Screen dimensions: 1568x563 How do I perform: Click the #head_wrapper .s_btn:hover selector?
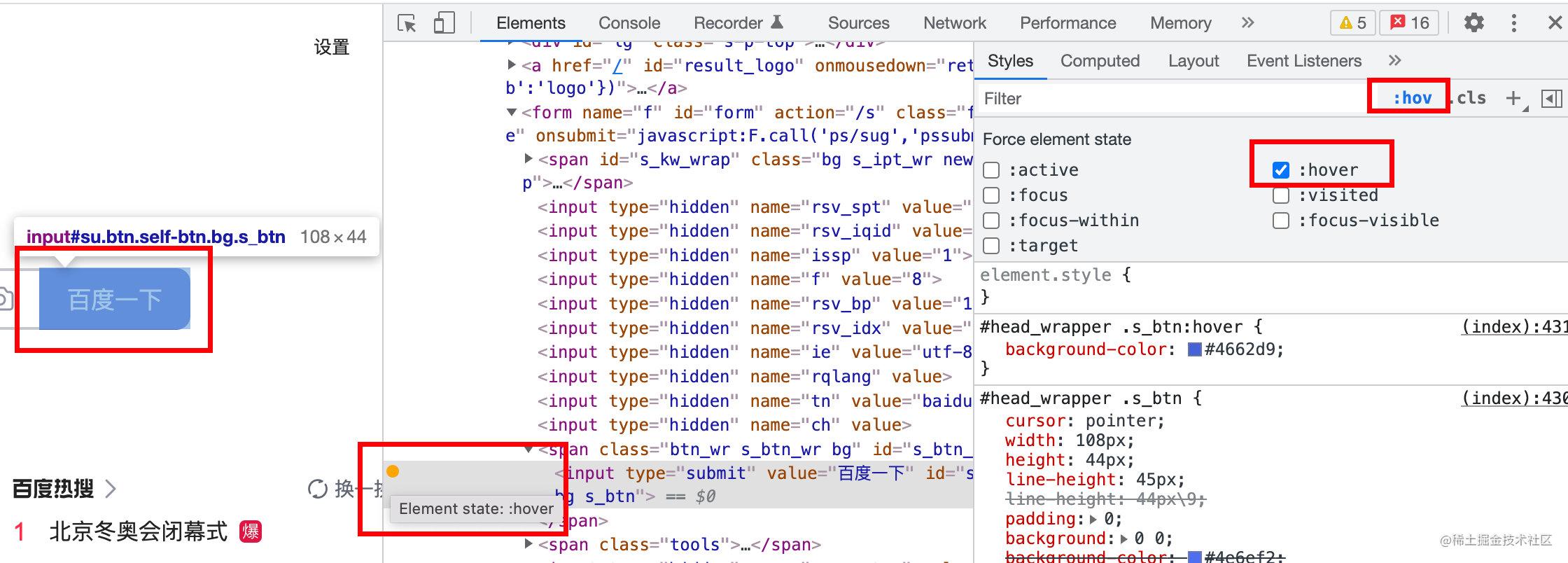[x=1112, y=327]
